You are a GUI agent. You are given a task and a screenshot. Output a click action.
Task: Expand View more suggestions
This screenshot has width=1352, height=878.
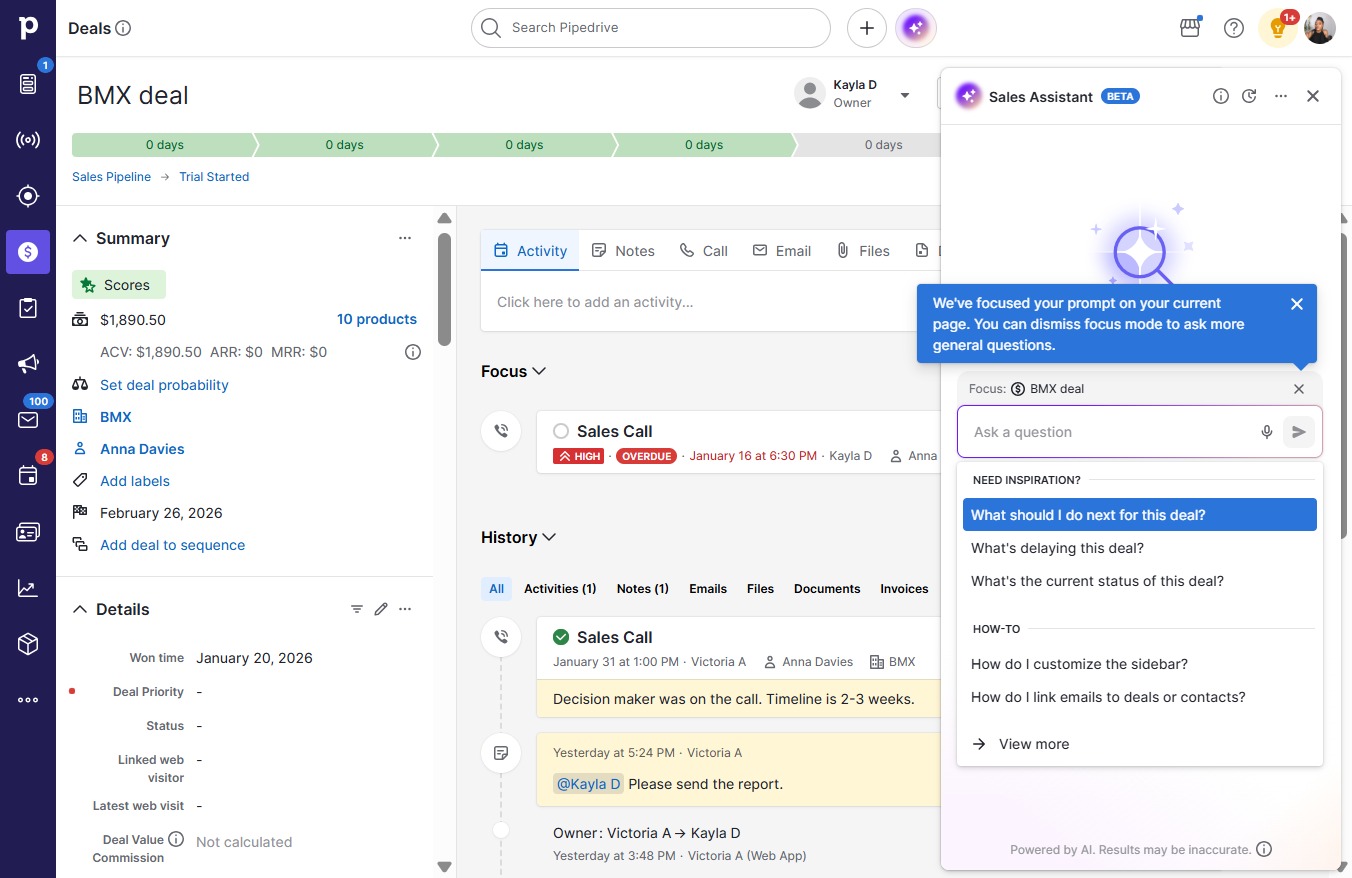tap(1020, 744)
